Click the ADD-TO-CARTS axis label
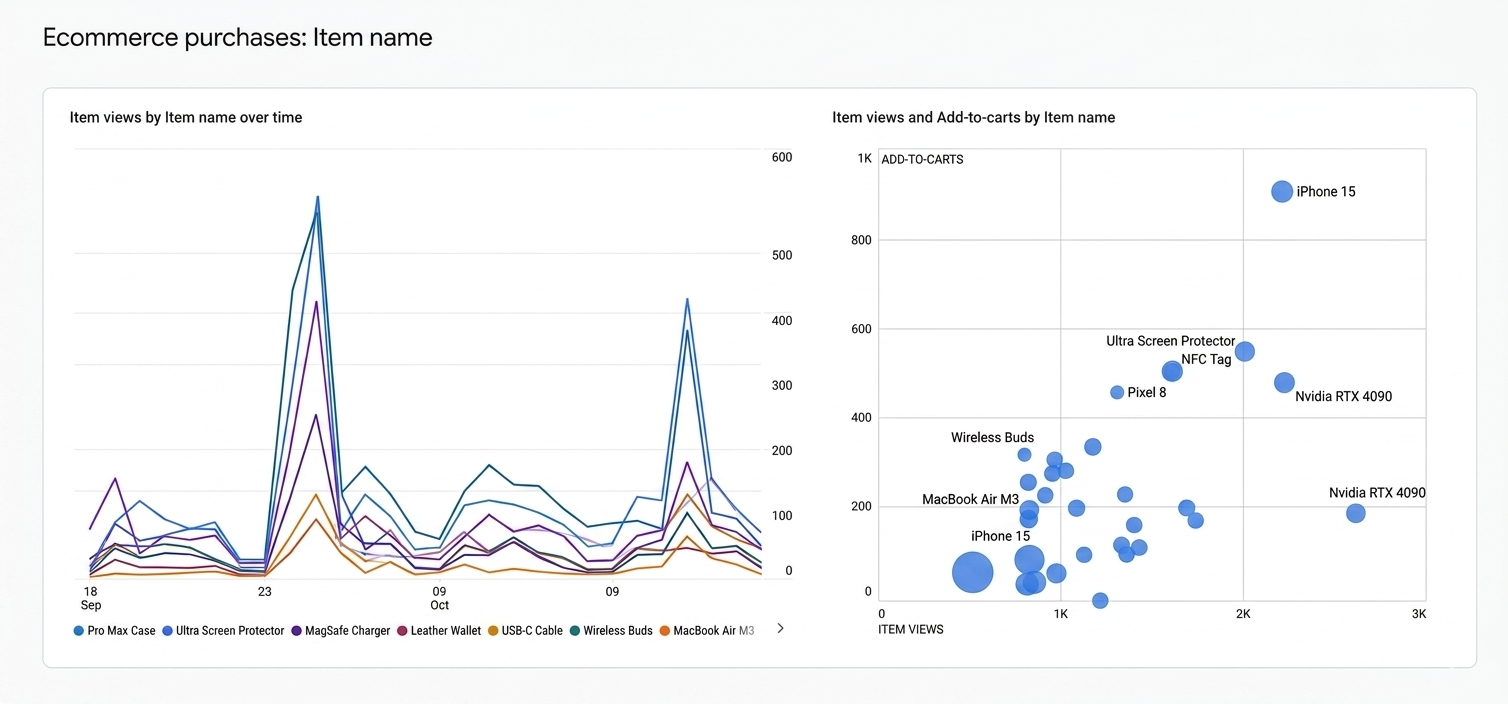The image size is (1508, 704). point(921,159)
